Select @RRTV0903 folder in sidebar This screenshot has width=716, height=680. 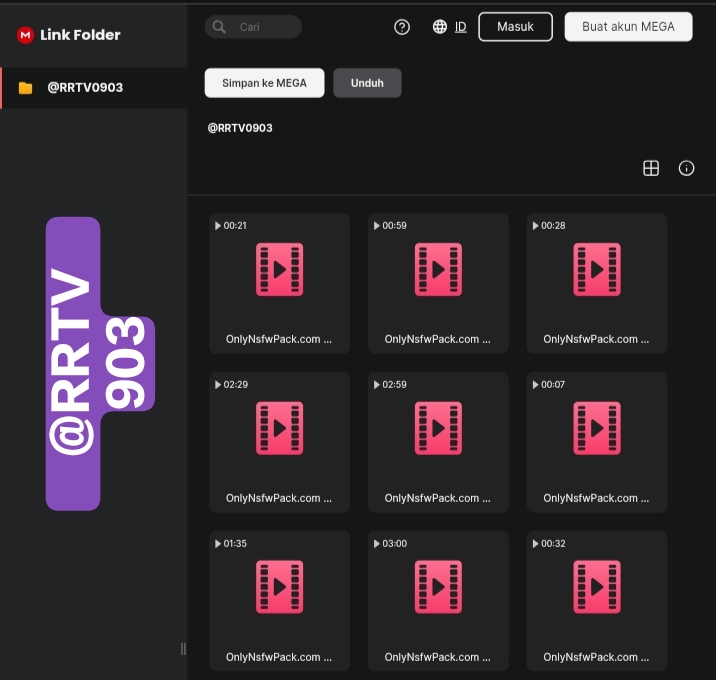tap(94, 88)
